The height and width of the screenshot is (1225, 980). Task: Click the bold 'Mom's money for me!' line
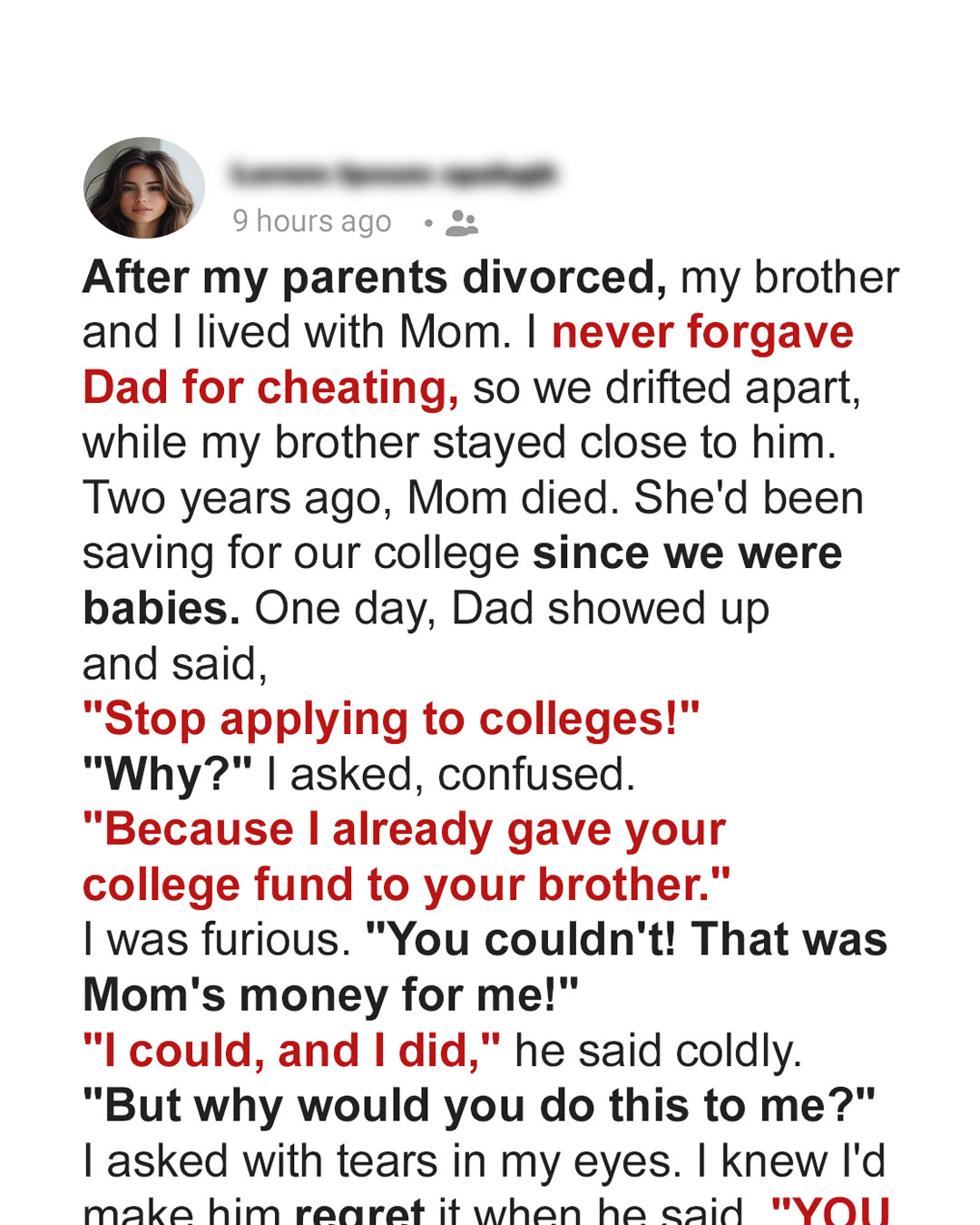330,995
